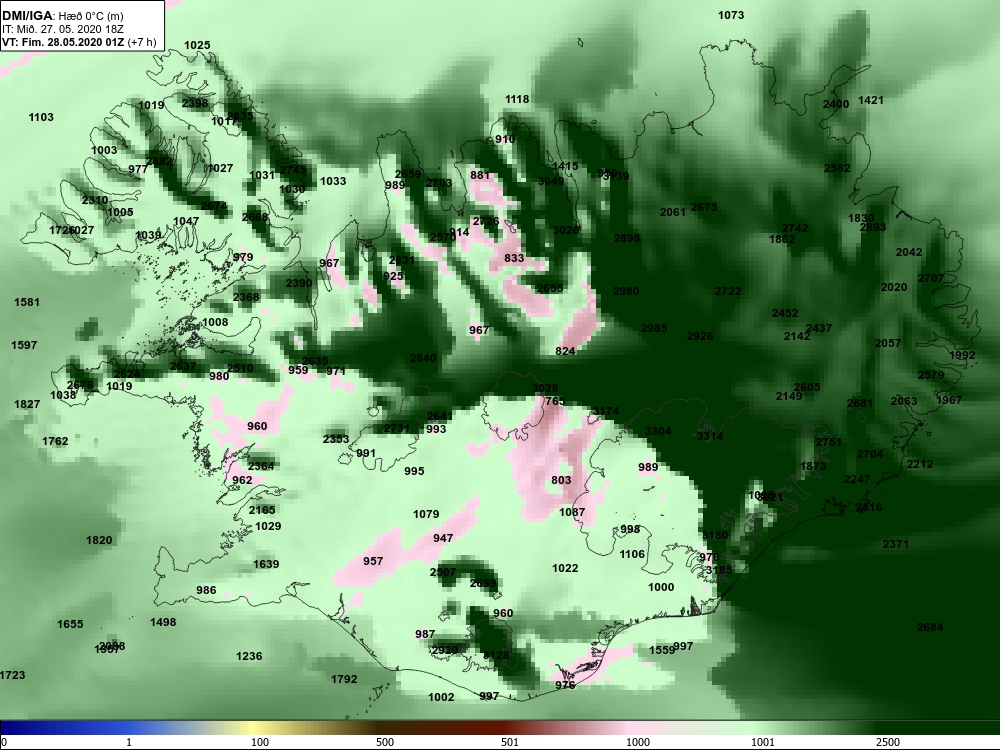The image size is (1000, 750).
Task: Click the map value '1723'
Action: coord(12,675)
